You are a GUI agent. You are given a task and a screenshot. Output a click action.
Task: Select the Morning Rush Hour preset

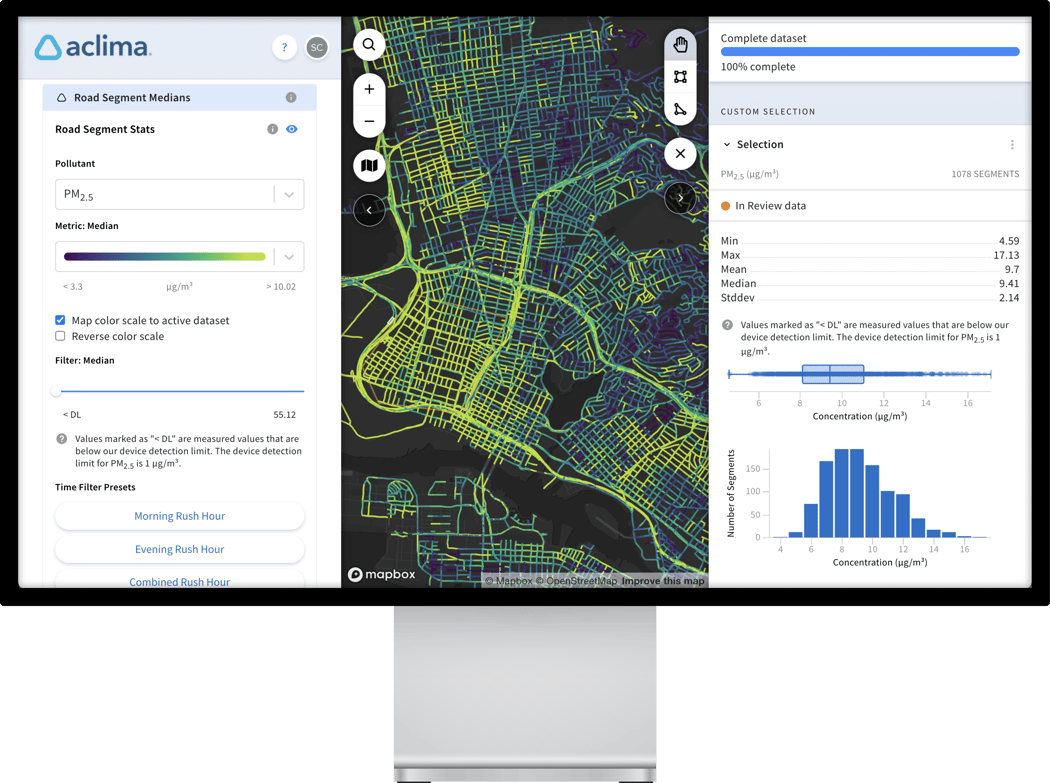179,516
